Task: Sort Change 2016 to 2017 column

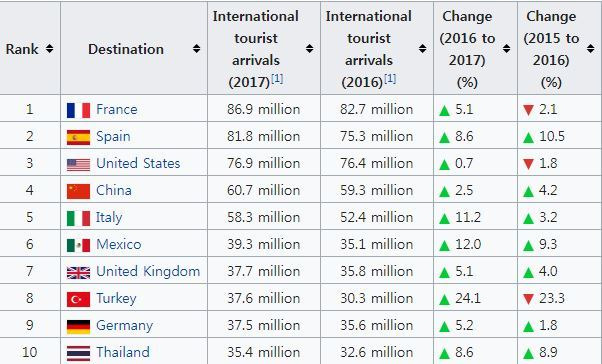Action: coord(506,49)
